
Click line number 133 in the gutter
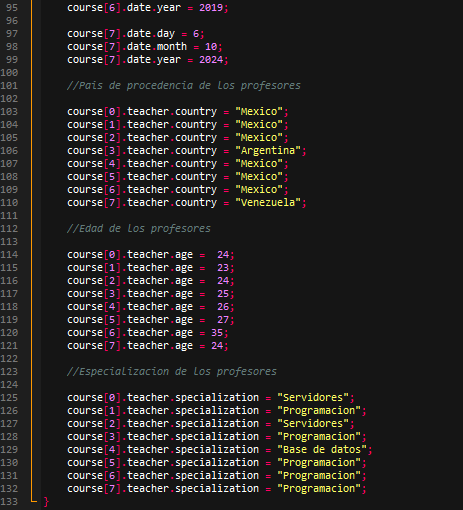click(9, 502)
